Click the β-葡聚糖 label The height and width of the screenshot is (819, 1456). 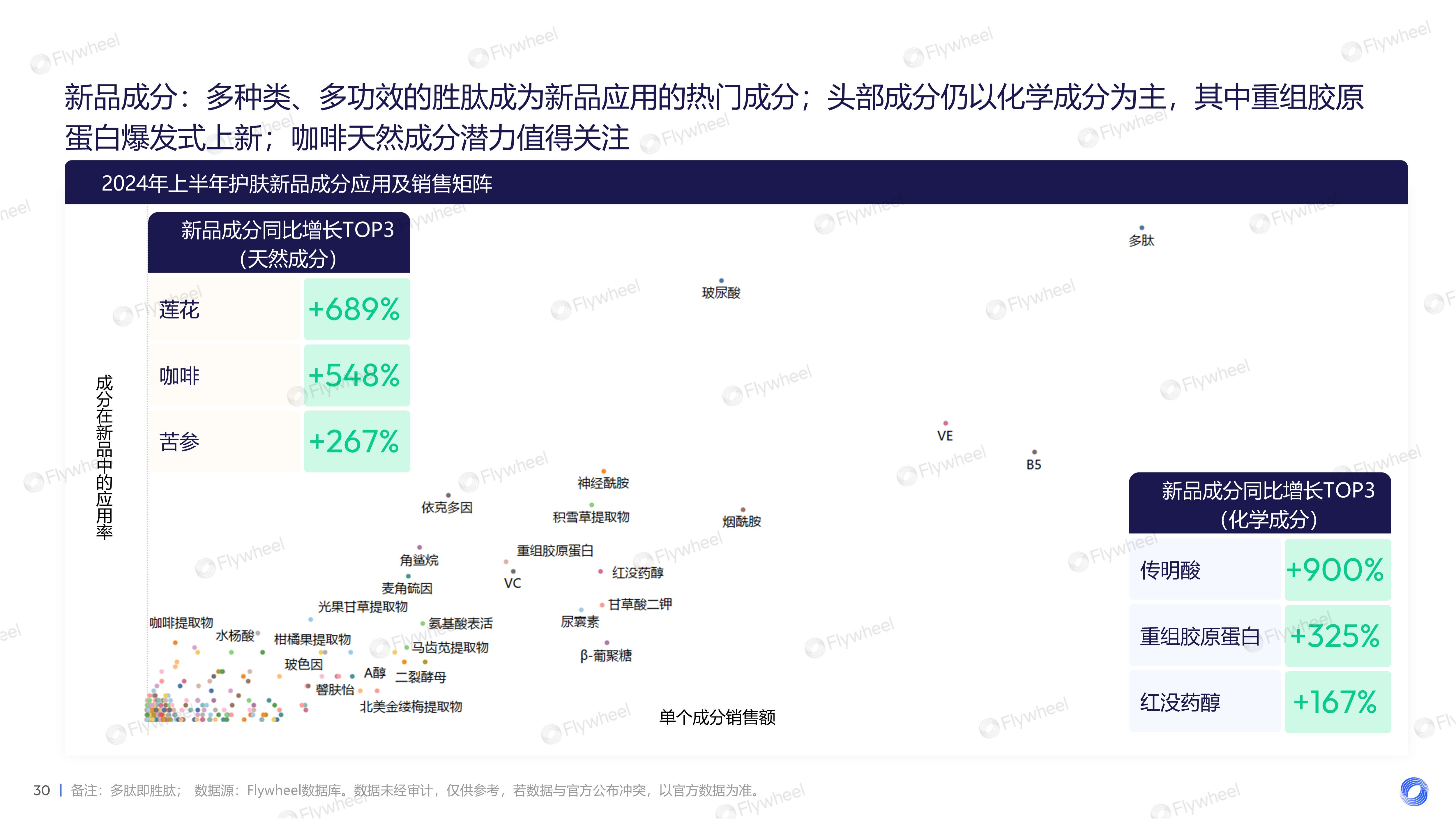(x=606, y=656)
